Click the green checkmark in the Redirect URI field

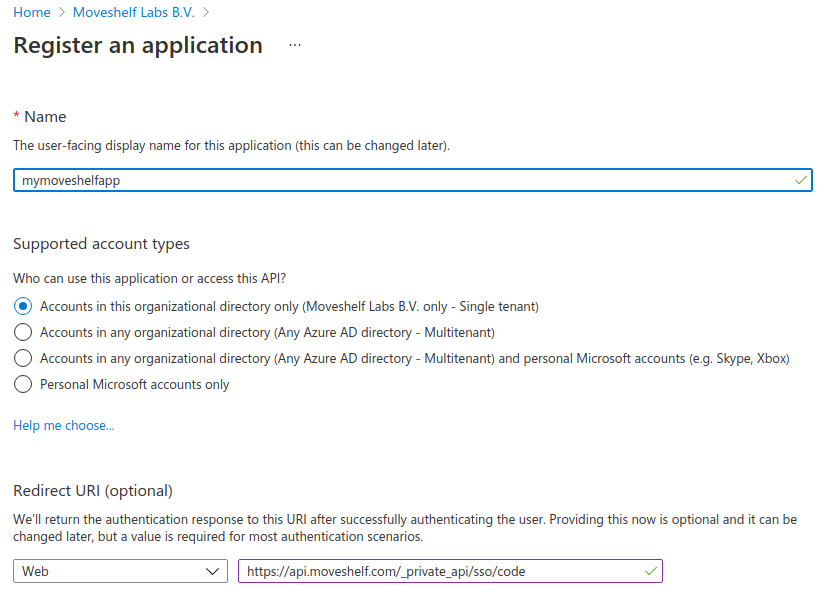tap(650, 571)
